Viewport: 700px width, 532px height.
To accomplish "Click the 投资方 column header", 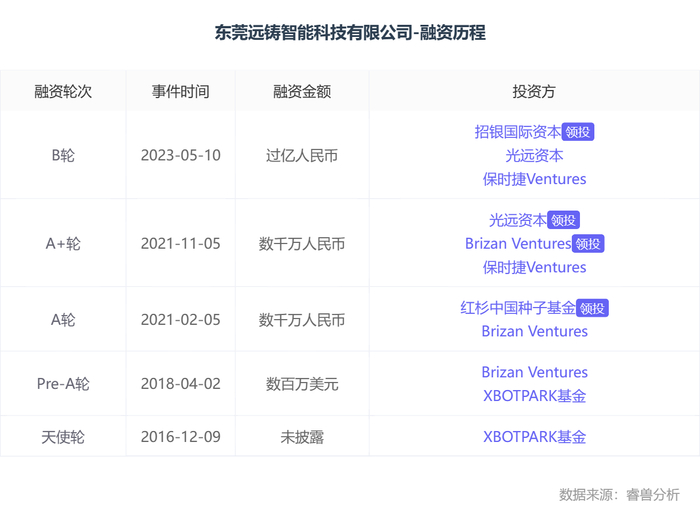I will pyautogui.click(x=534, y=91).
